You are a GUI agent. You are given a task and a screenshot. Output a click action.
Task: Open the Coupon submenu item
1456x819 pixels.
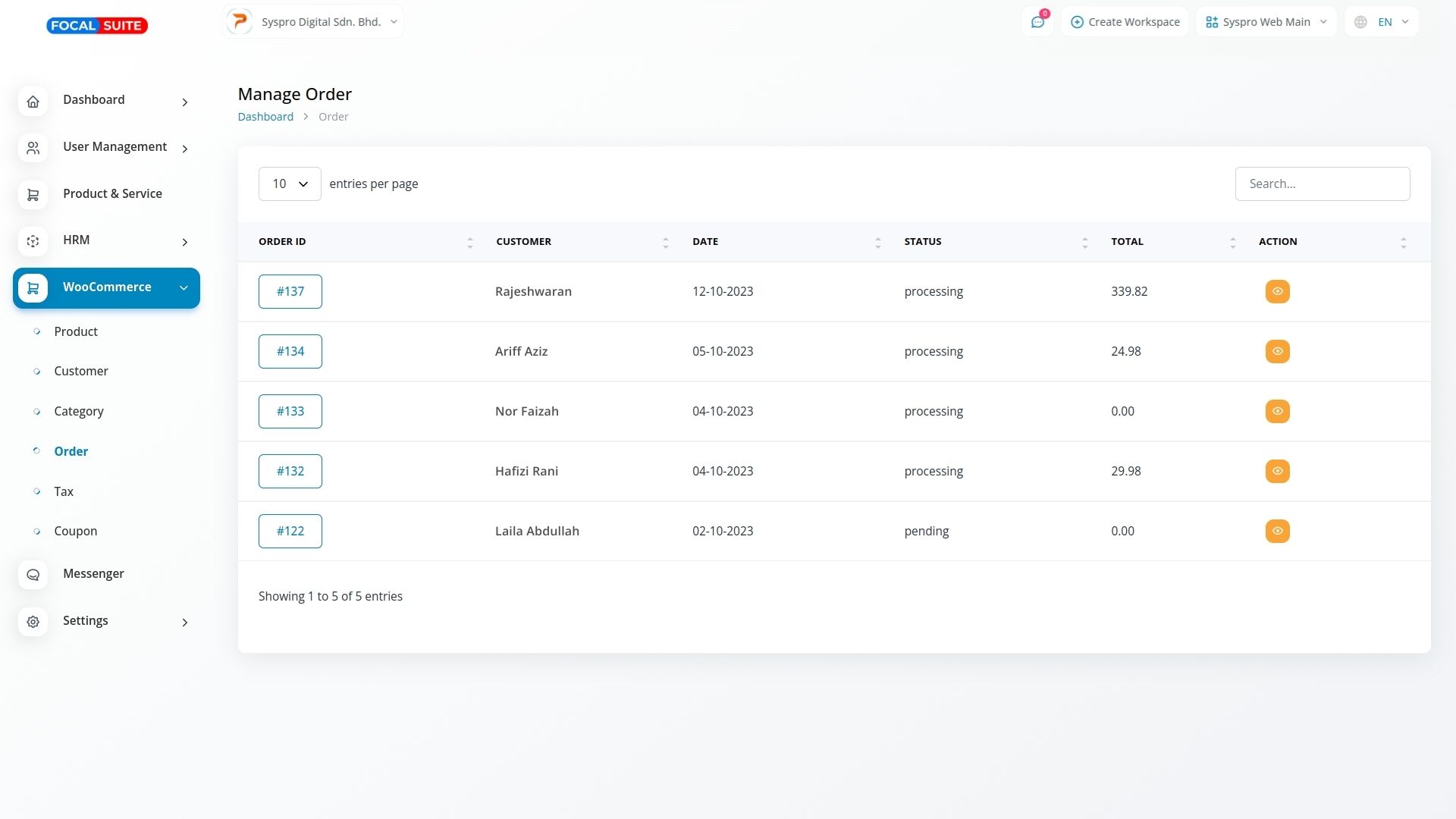pos(75,531)
